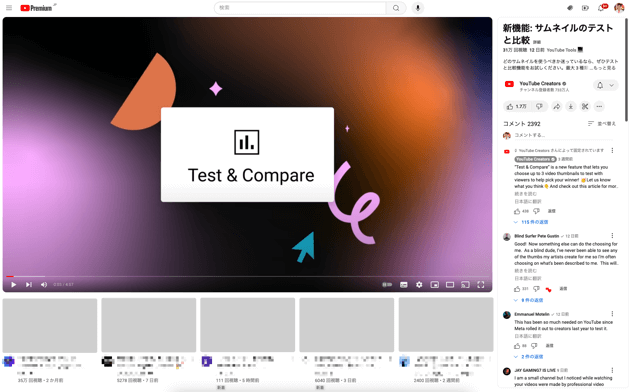Viewport: 630px width, 392px height.
Task: Toggle the autoplay switch in player
Action: click(387, 285)
